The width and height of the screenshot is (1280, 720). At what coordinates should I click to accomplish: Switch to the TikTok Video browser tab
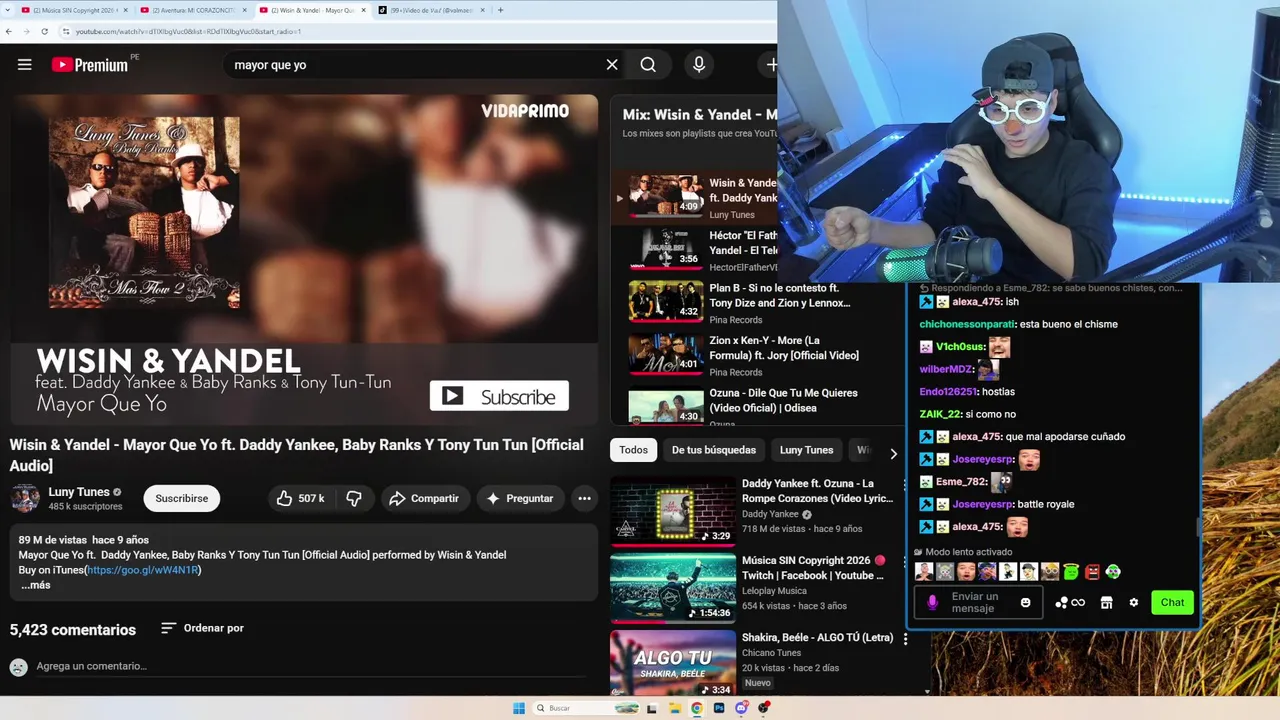(432, 10)
